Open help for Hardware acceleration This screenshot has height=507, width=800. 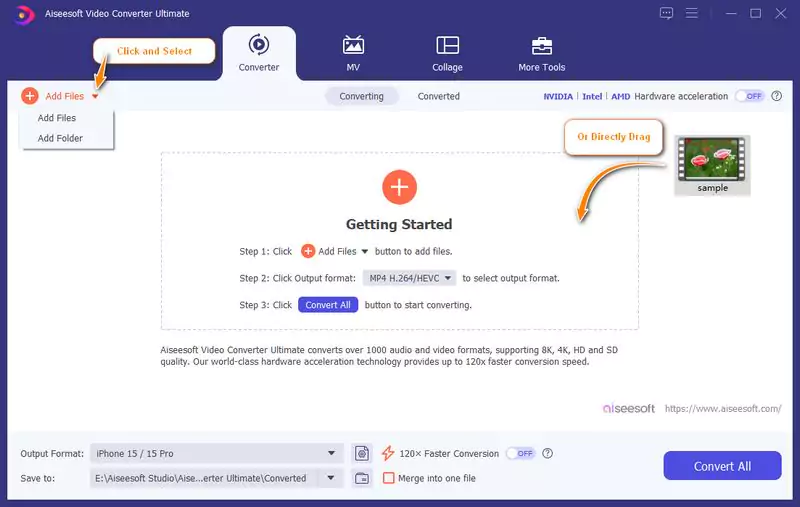[776, 96]
